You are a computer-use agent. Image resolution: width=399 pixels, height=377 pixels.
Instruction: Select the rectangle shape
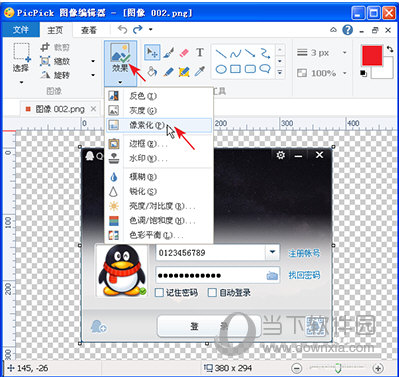point(236,69)
